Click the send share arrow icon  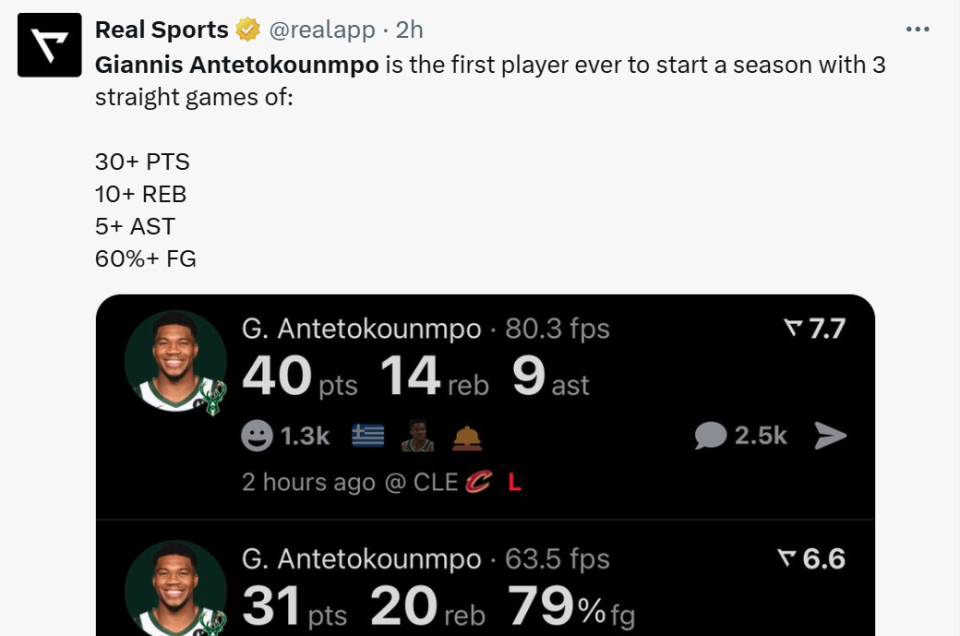click(x=830, y=435)
